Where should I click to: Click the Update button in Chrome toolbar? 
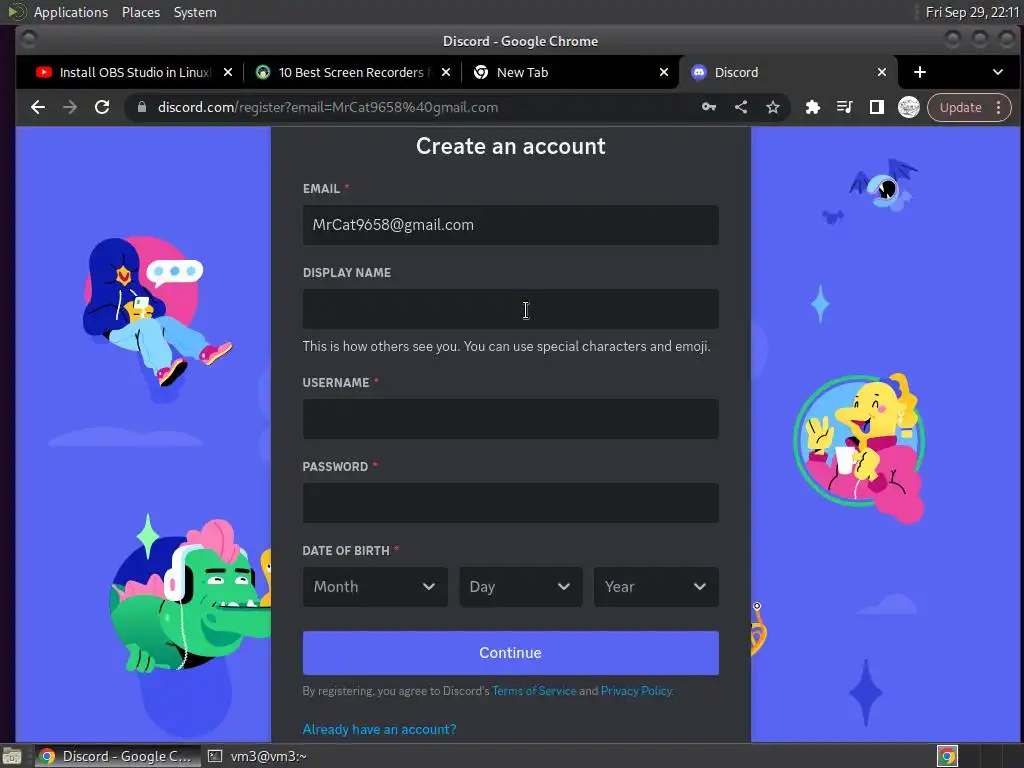960,107
